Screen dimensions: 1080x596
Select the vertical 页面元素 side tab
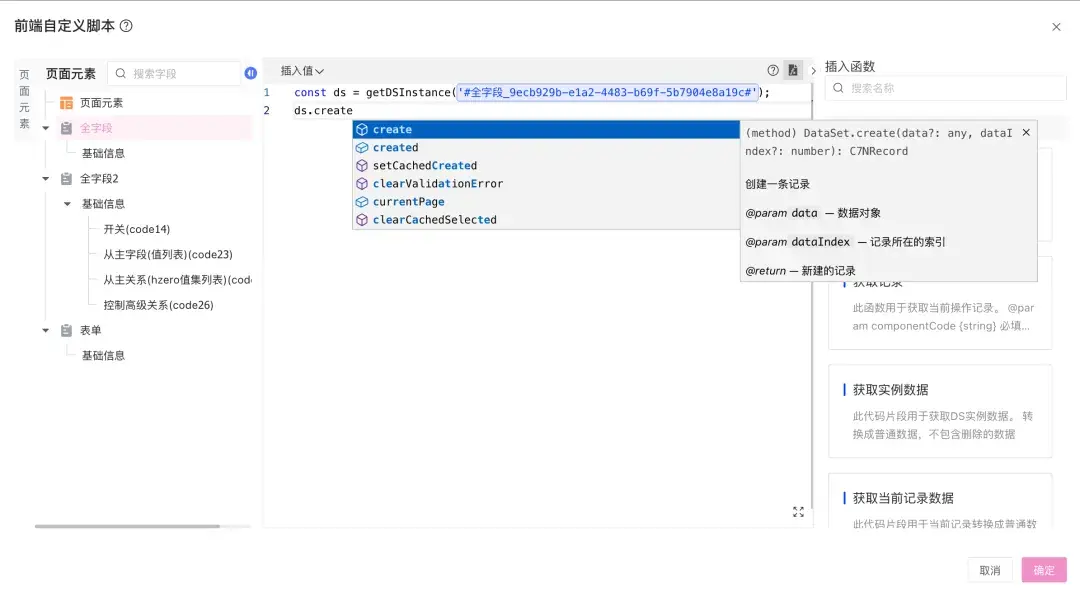pyautogui.click(x=25, y=99)
